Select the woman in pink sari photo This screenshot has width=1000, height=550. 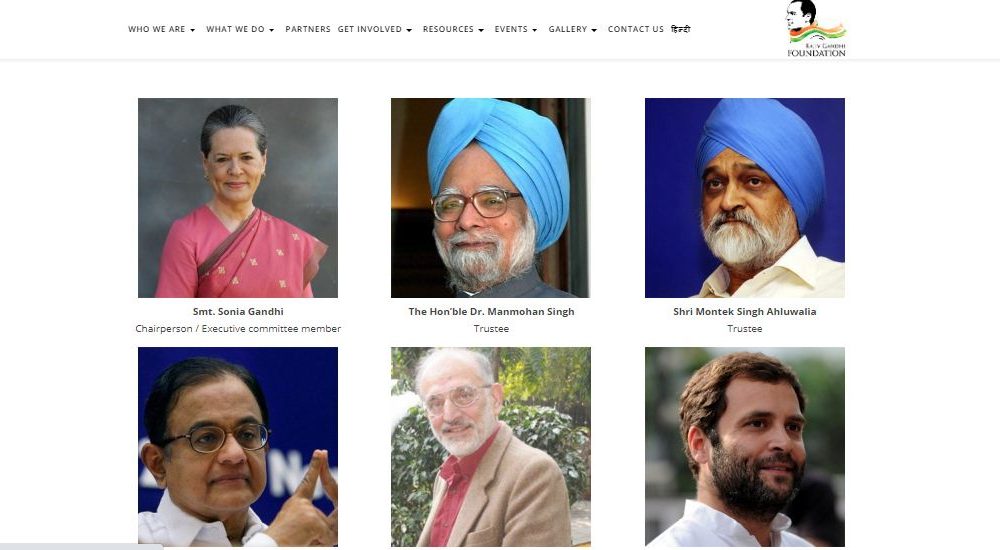[238, 198]
